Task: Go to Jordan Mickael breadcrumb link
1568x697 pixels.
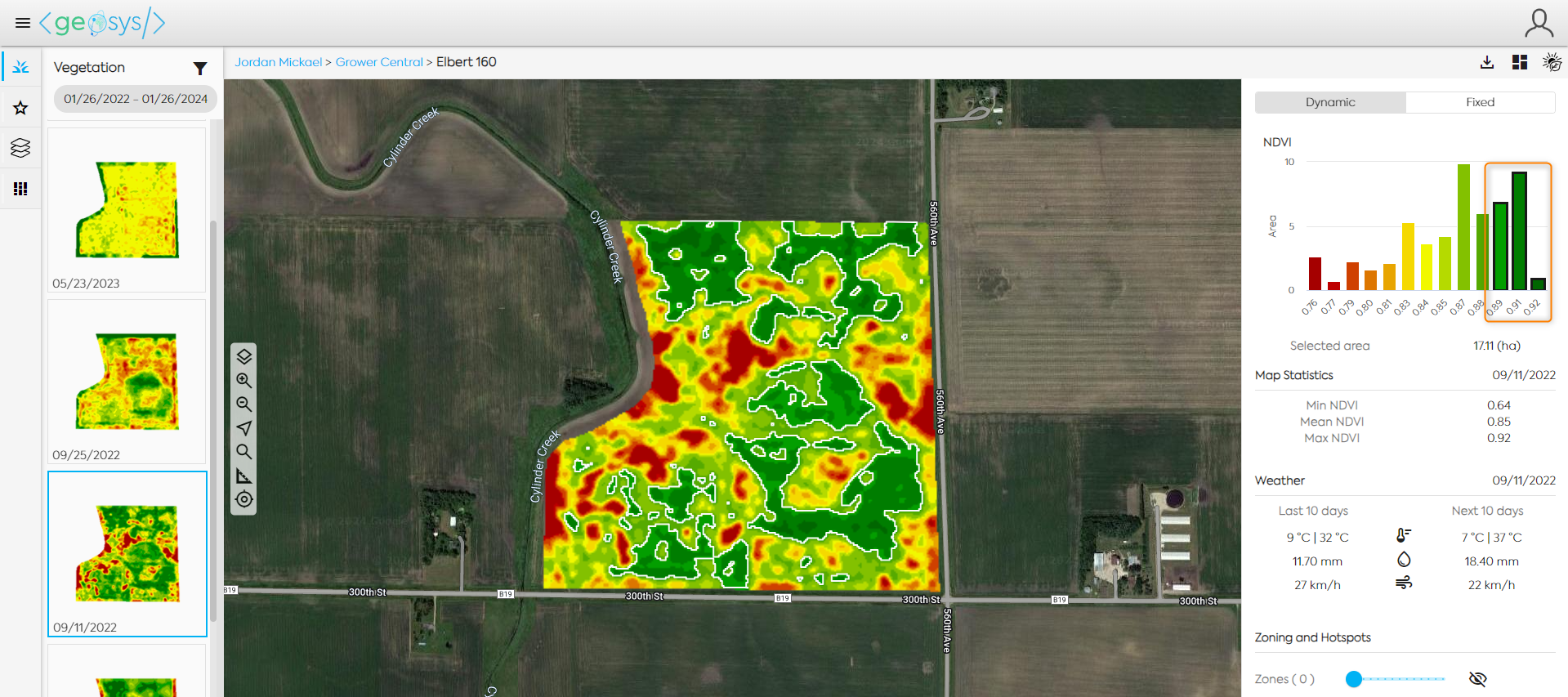Action: pos(278,62)
